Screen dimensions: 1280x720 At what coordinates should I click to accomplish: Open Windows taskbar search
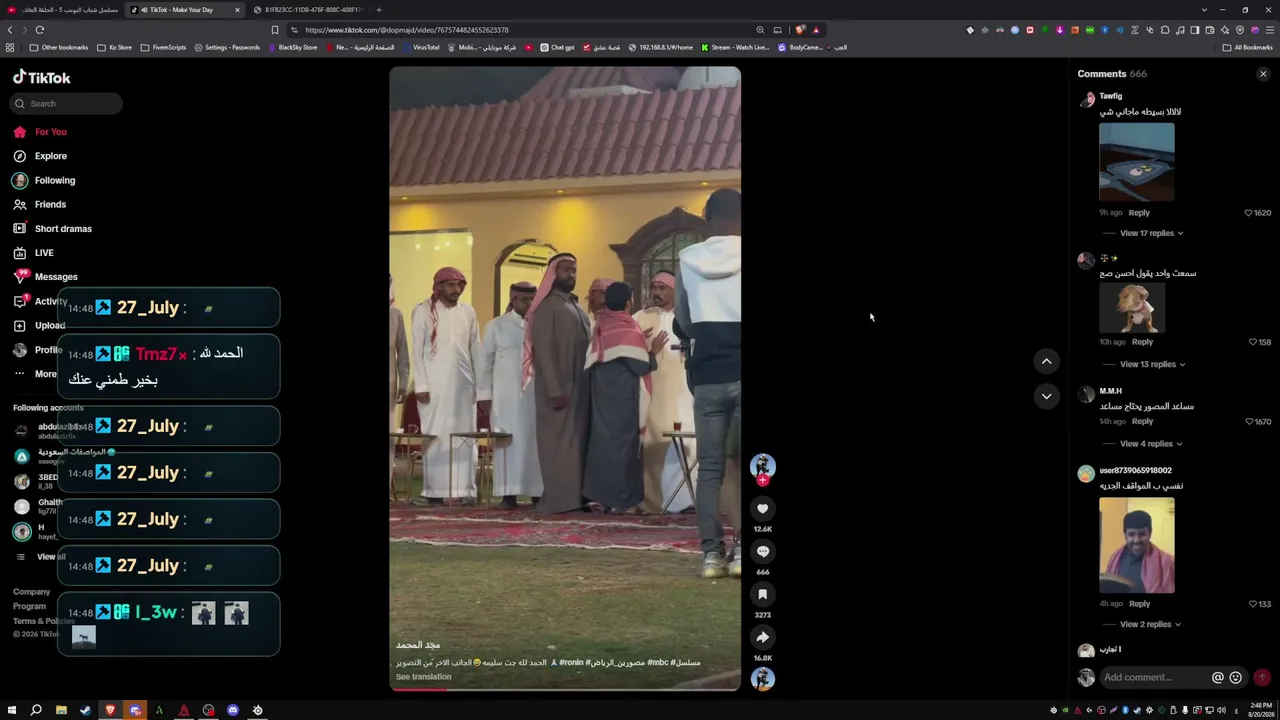point(36,710)
